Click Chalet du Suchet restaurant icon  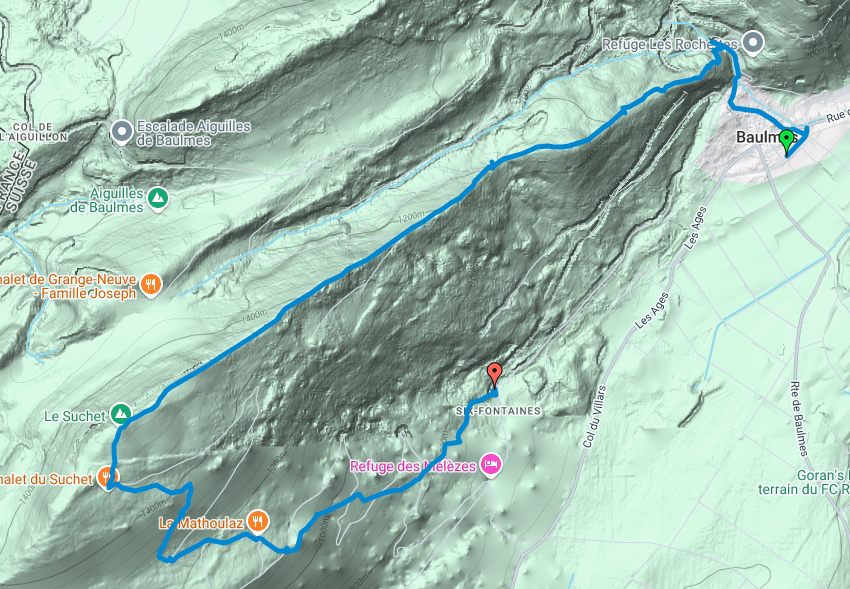pyautogui.click(x=108, y=478)
